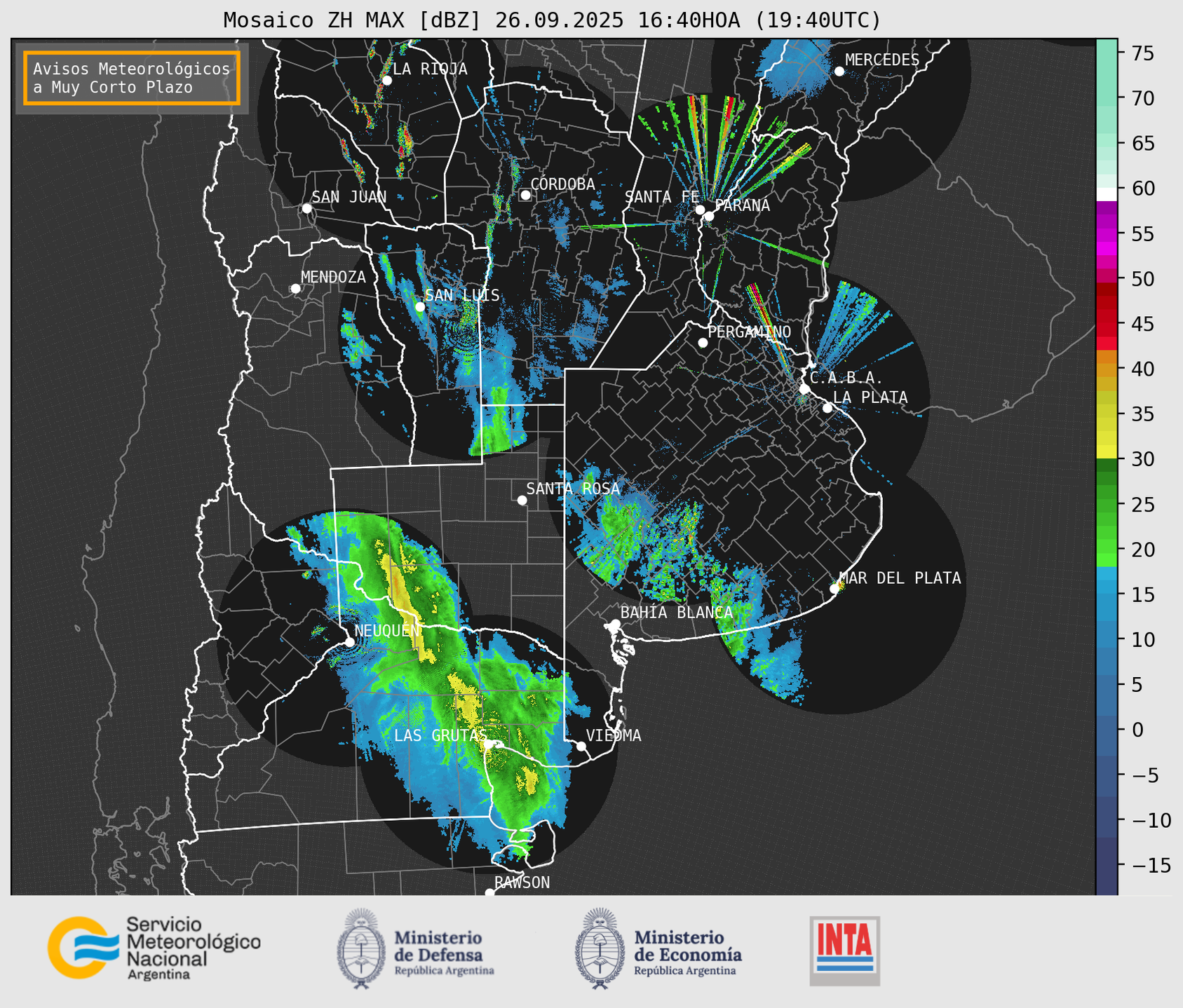Viewport: 1183px width, 1008px height.
Task: Click the SANTA FE city marker dot
Action: 700,210
